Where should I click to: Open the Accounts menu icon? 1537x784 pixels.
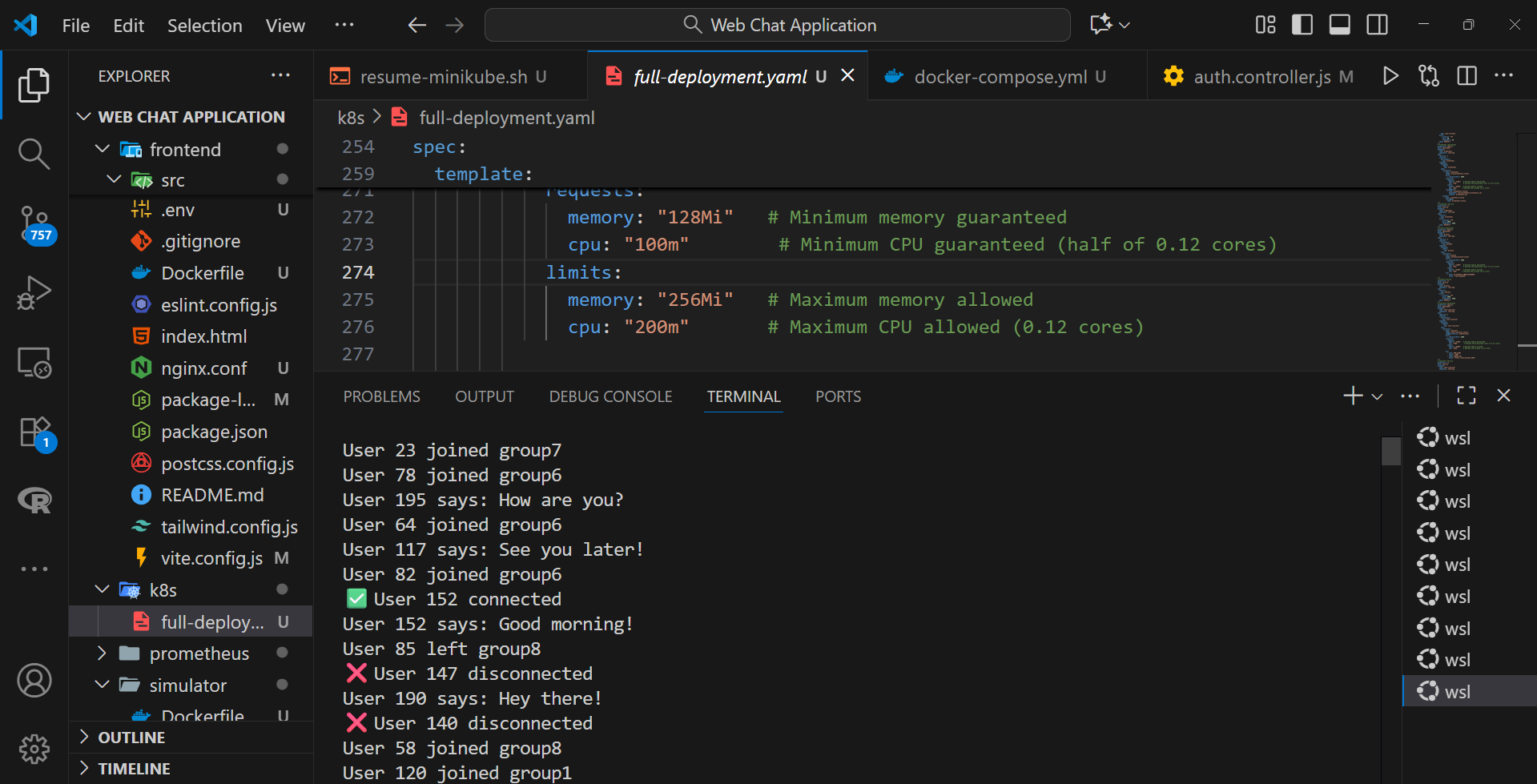coord(34,681)
